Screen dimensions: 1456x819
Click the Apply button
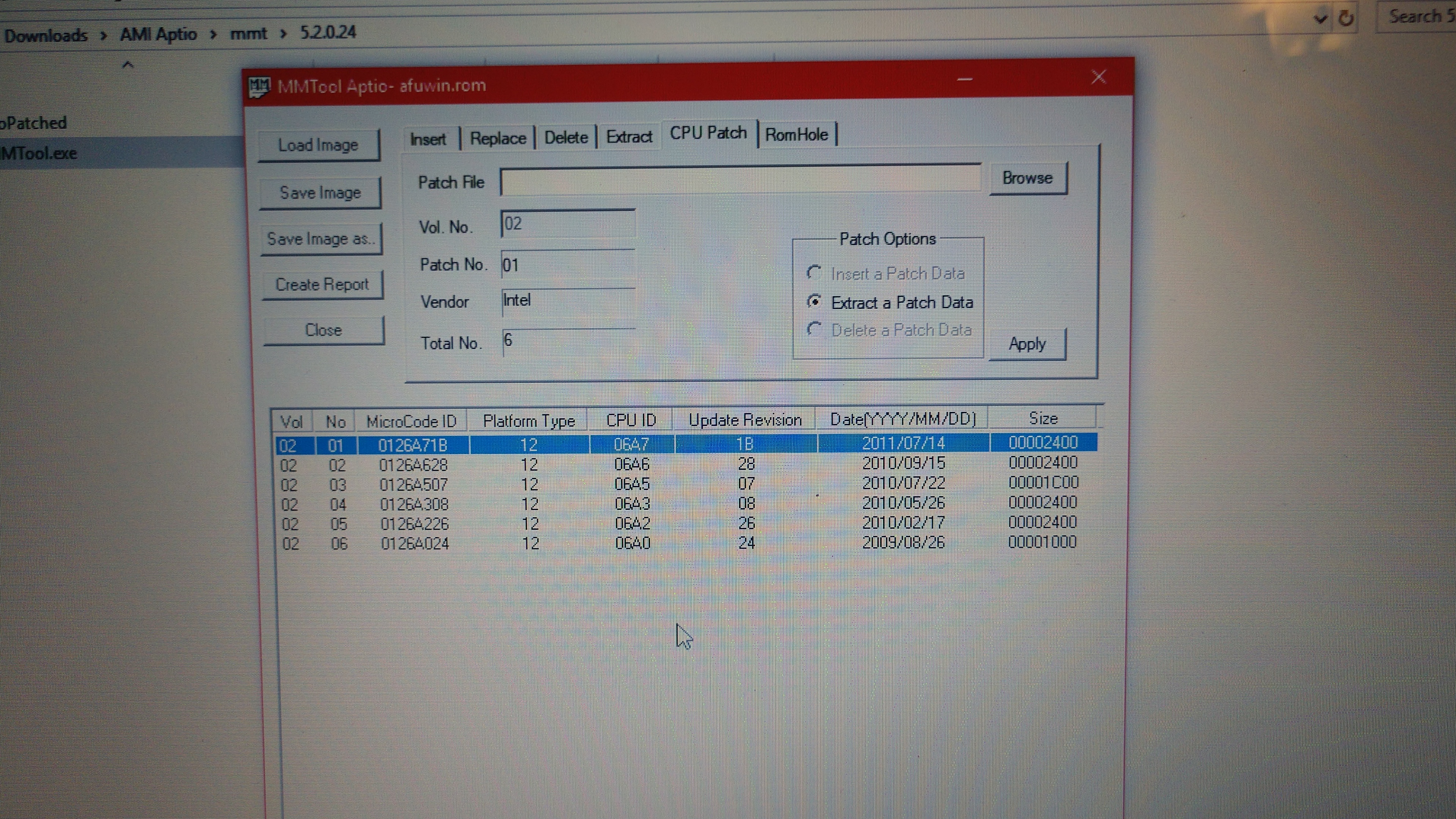click(1027, 344)
